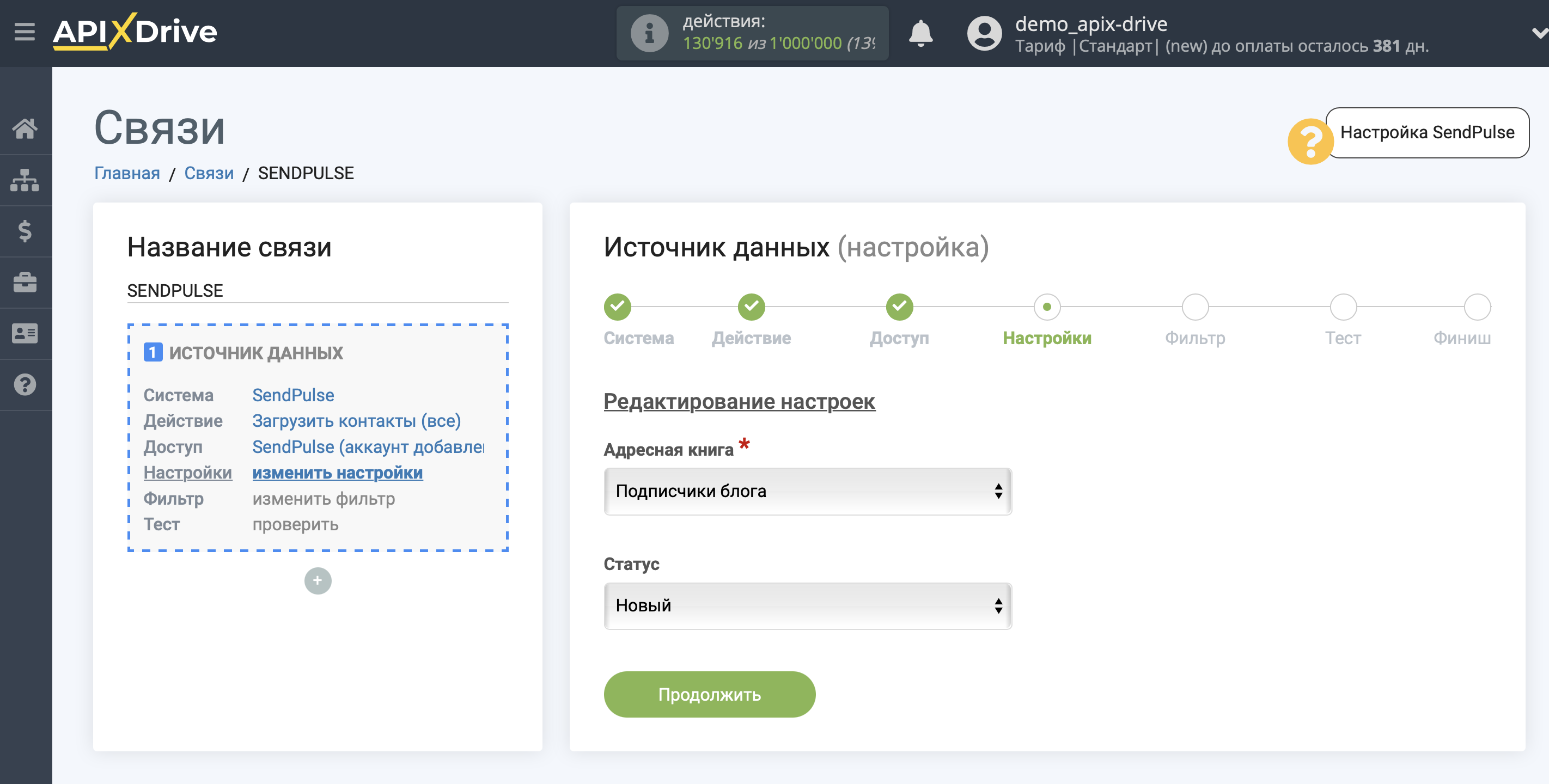Open Загрузить контакты (все) action link
Screen dimensions: 1549x784
click(x=357, y=421)
